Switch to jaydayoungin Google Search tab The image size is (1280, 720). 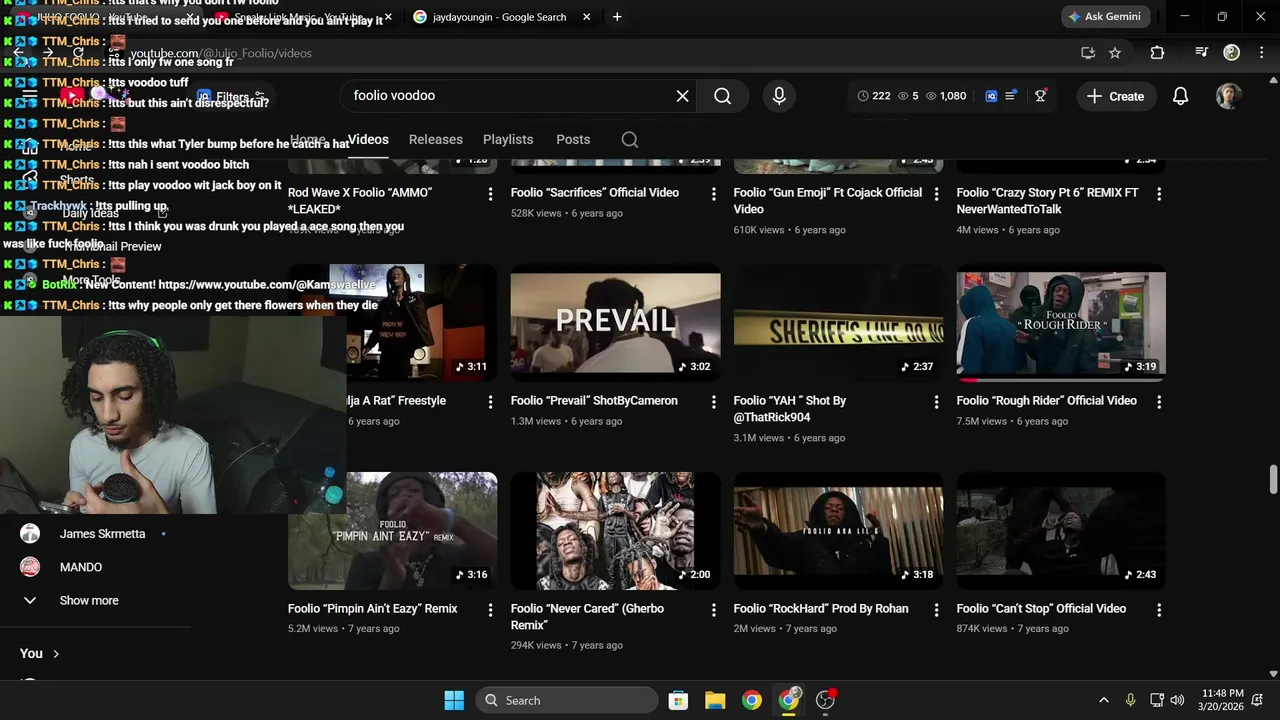click(x=498, y=17)
